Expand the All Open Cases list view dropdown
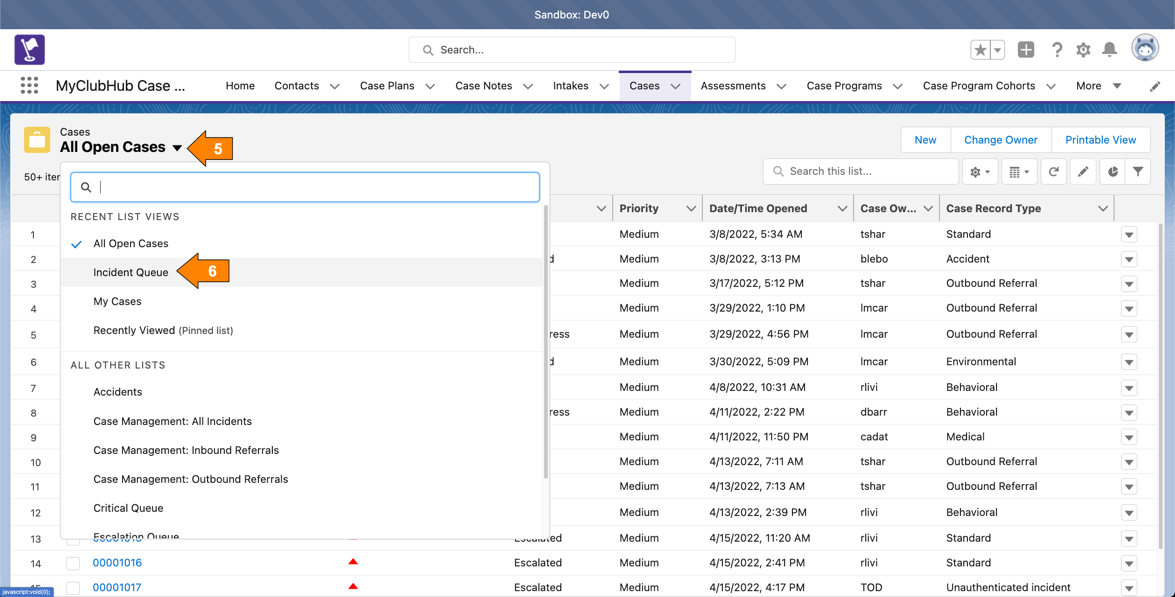1175x597 pixels. 177,148
